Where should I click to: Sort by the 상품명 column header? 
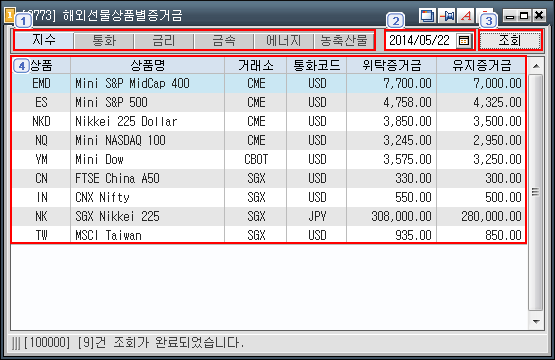(148, 65)
